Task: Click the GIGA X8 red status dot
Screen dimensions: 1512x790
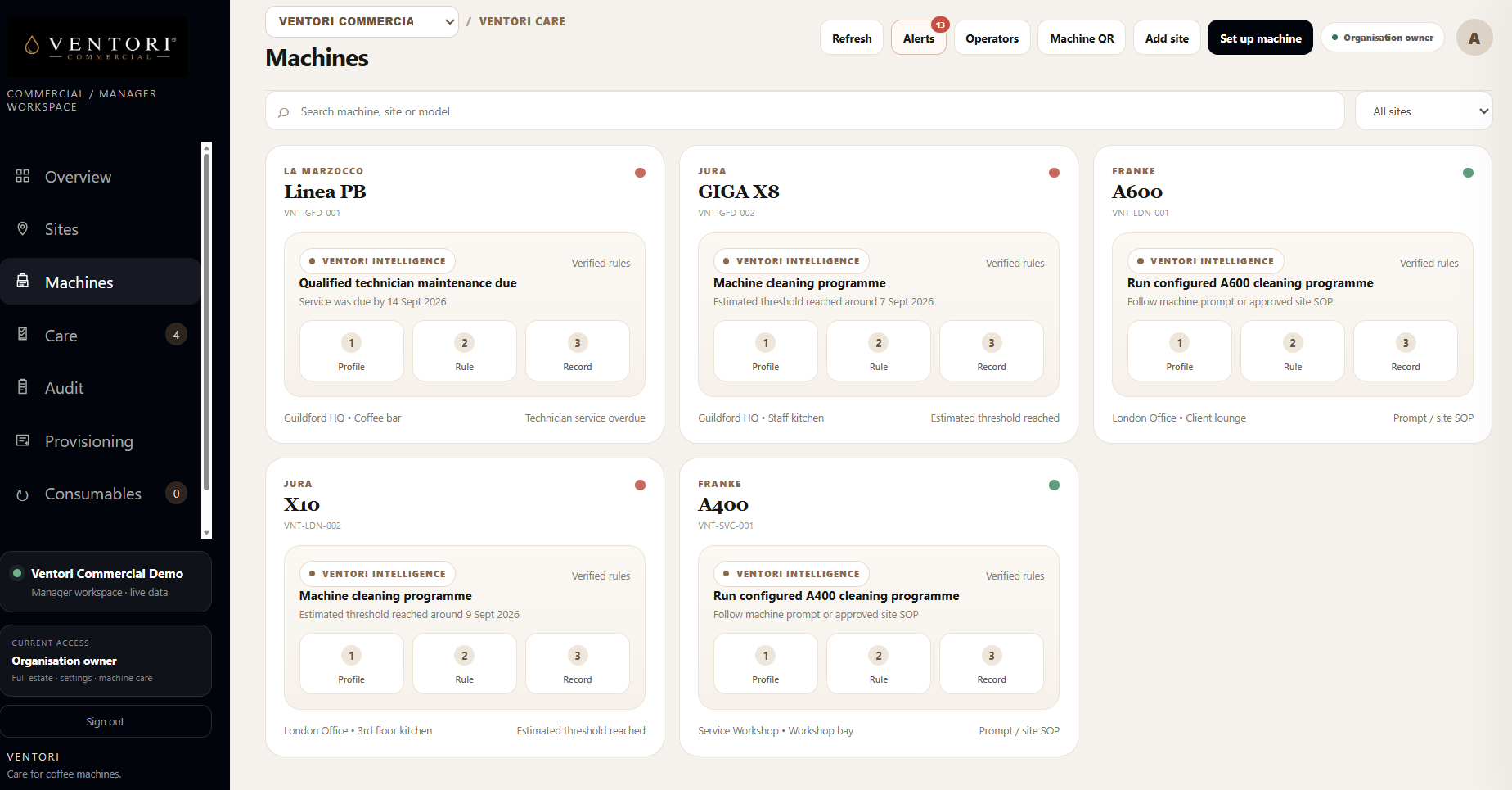Action: 1054,173
